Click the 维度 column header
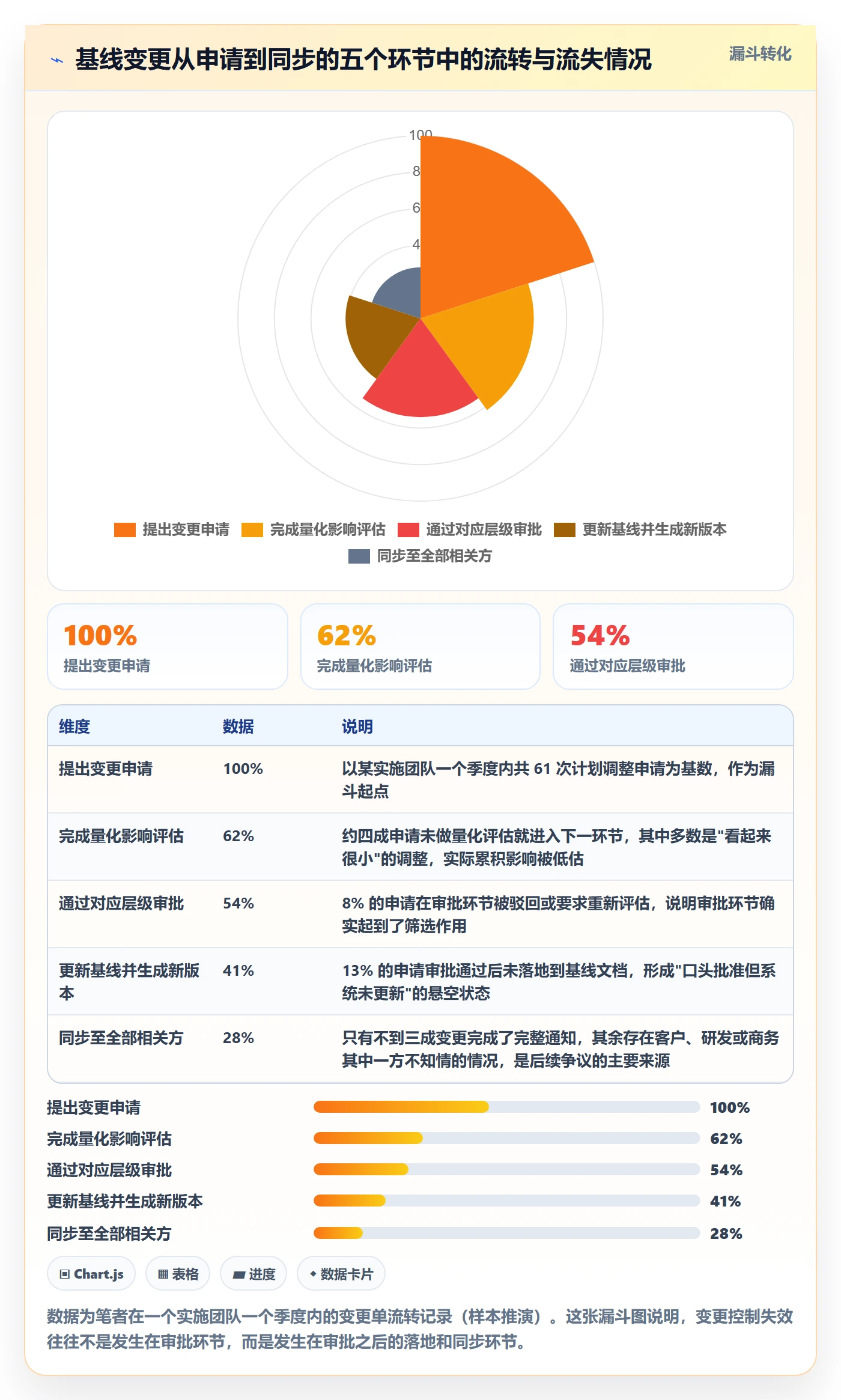Screen dimensions: 841x1400 coord(74,726)
